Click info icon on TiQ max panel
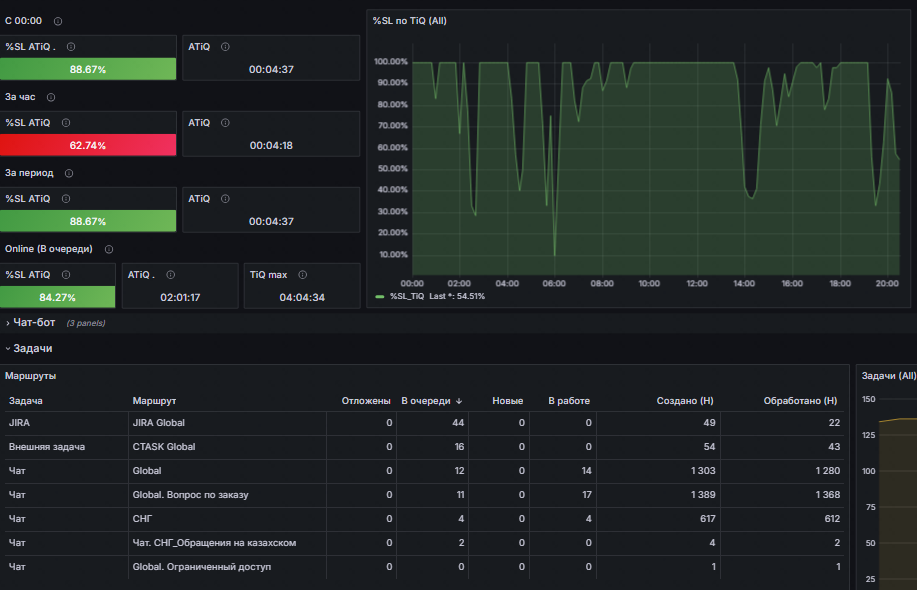Viewport: 917px width, 590px height. click(x=302, y=275)
